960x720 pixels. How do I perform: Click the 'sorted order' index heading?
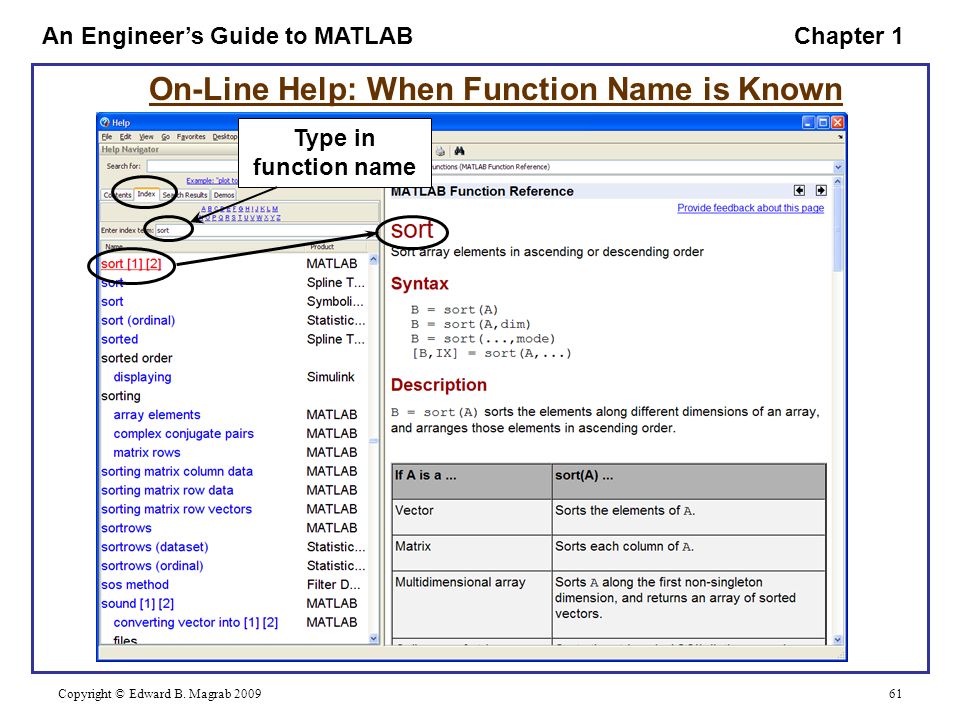coord(137,359)
